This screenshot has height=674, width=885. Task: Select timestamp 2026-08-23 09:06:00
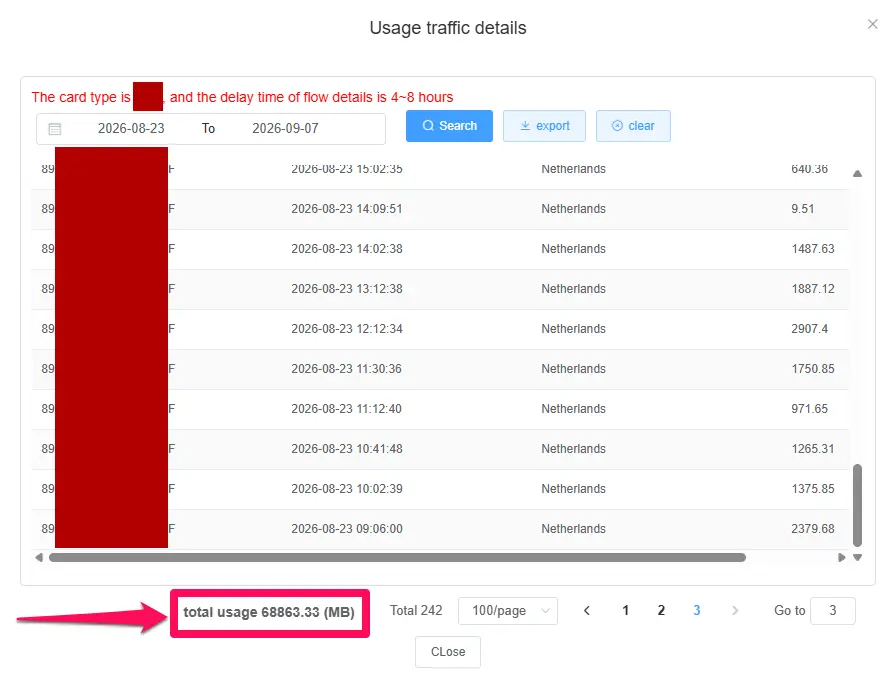(347, 529)
